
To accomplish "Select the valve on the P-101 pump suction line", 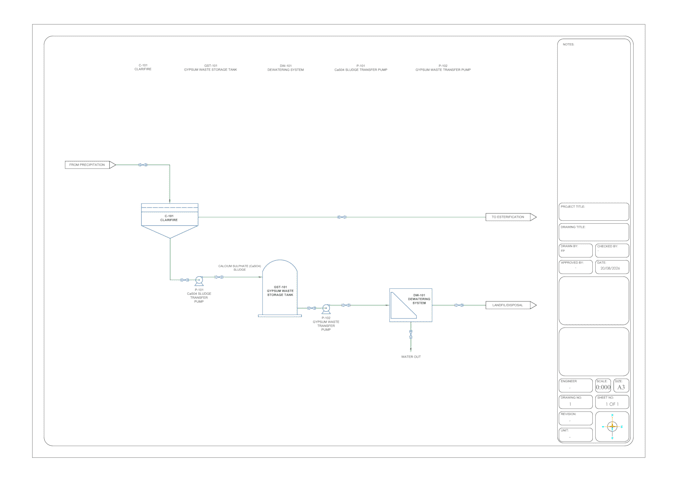I will 185,280.
